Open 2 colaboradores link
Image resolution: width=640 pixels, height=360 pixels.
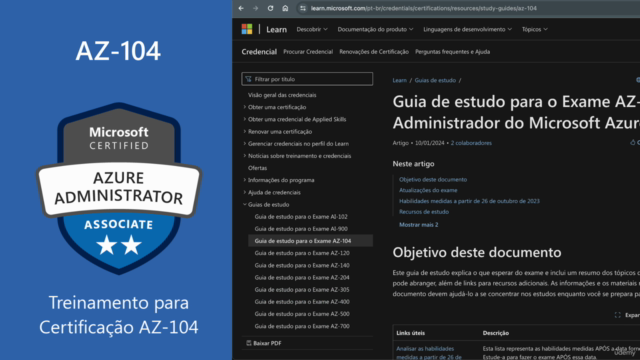click(471, 143)
